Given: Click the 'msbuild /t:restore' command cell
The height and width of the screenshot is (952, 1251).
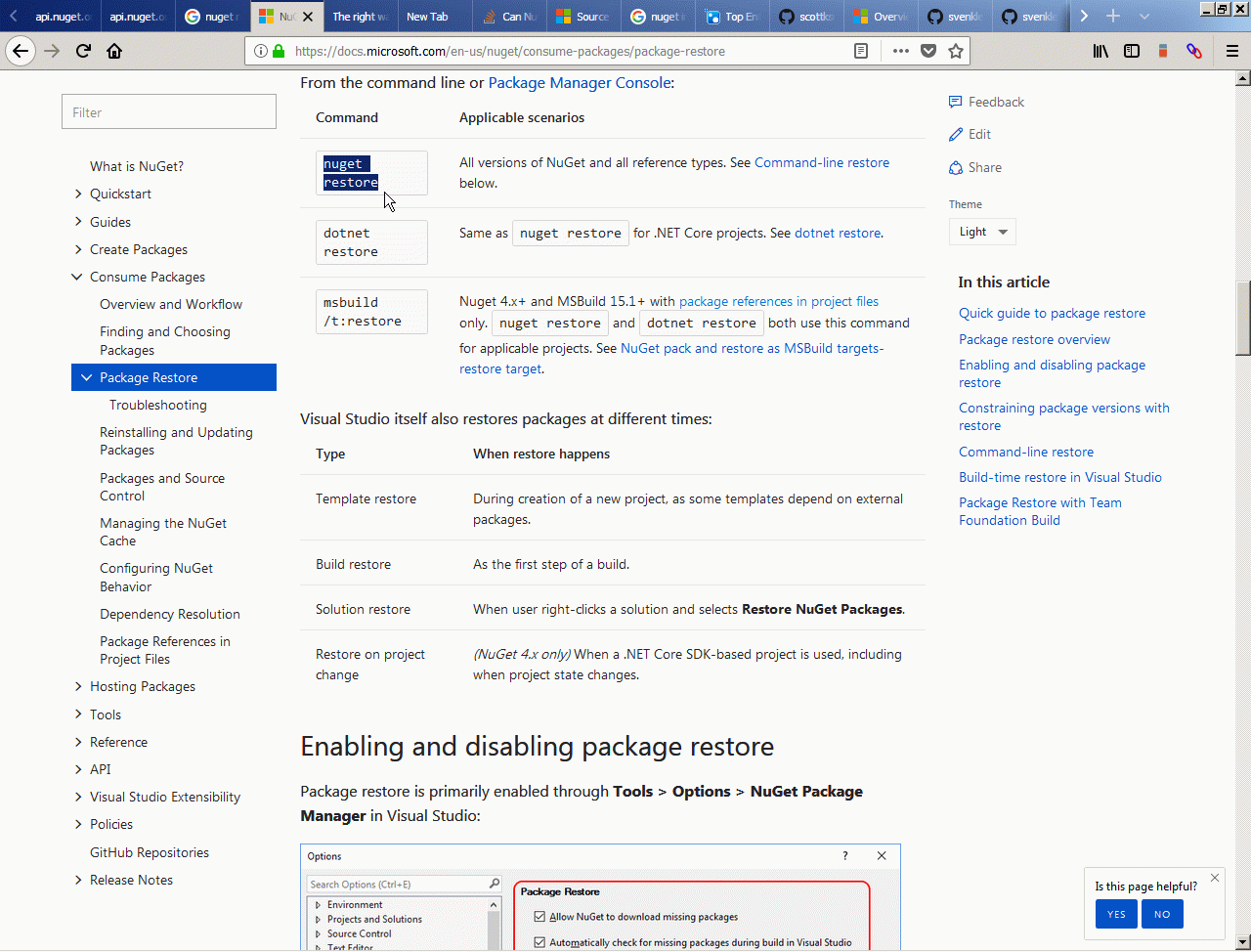Looking at the screenshot, I should click(x=371, y=312).
